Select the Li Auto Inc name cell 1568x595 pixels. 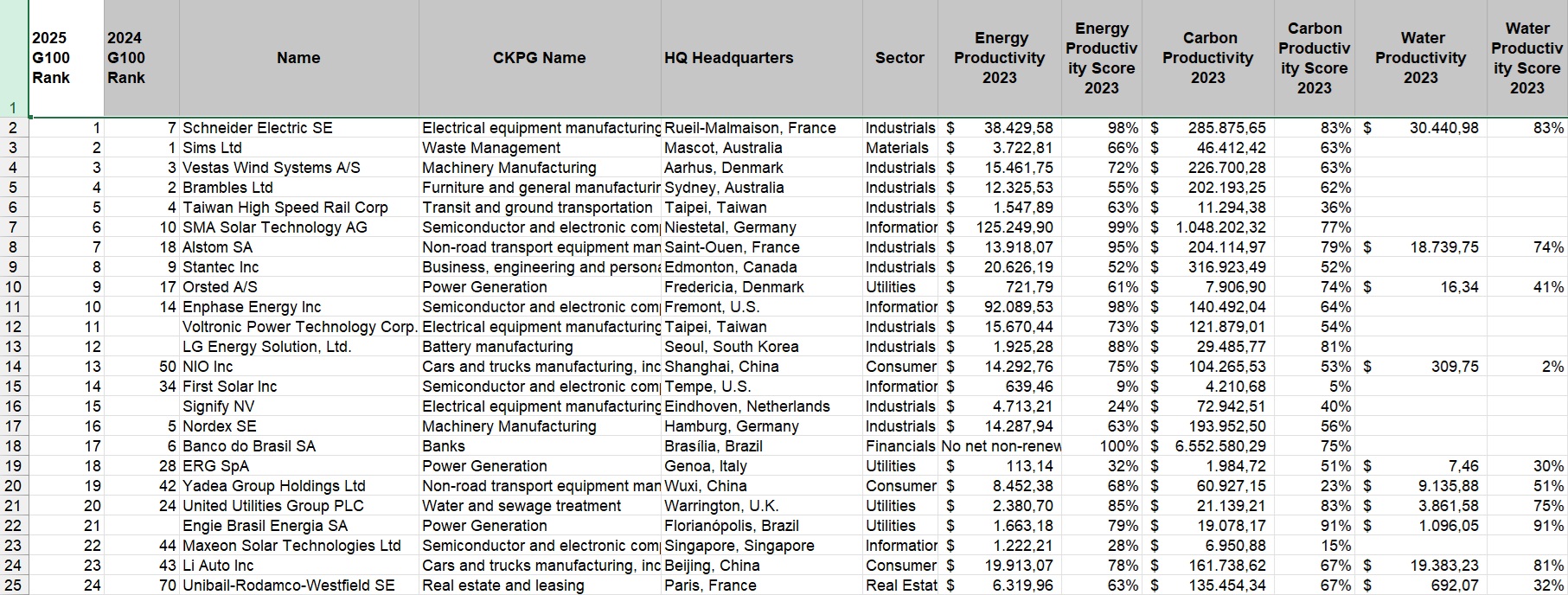coord(299,566)
